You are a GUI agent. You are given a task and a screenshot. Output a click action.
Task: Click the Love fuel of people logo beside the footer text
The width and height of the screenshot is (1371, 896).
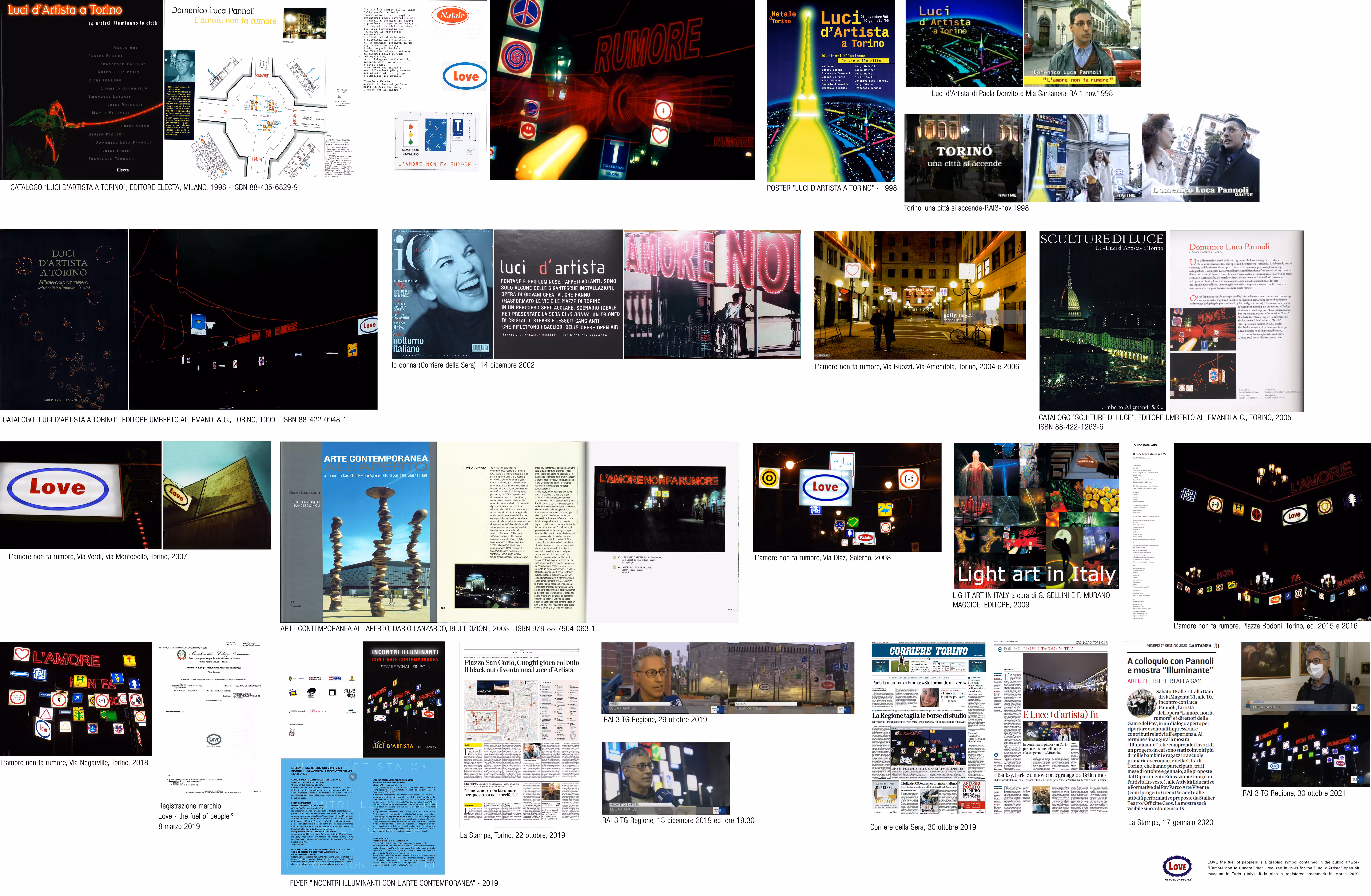pyautogui.click(x=1177, y=868)
